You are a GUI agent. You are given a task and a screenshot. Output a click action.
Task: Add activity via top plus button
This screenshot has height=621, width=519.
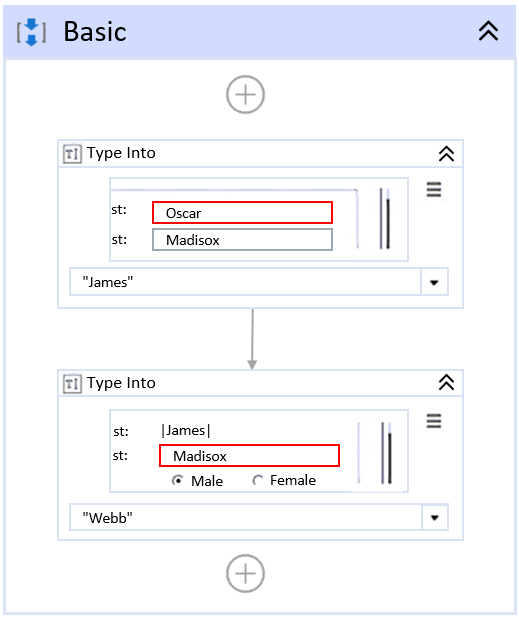coord(245,95)
